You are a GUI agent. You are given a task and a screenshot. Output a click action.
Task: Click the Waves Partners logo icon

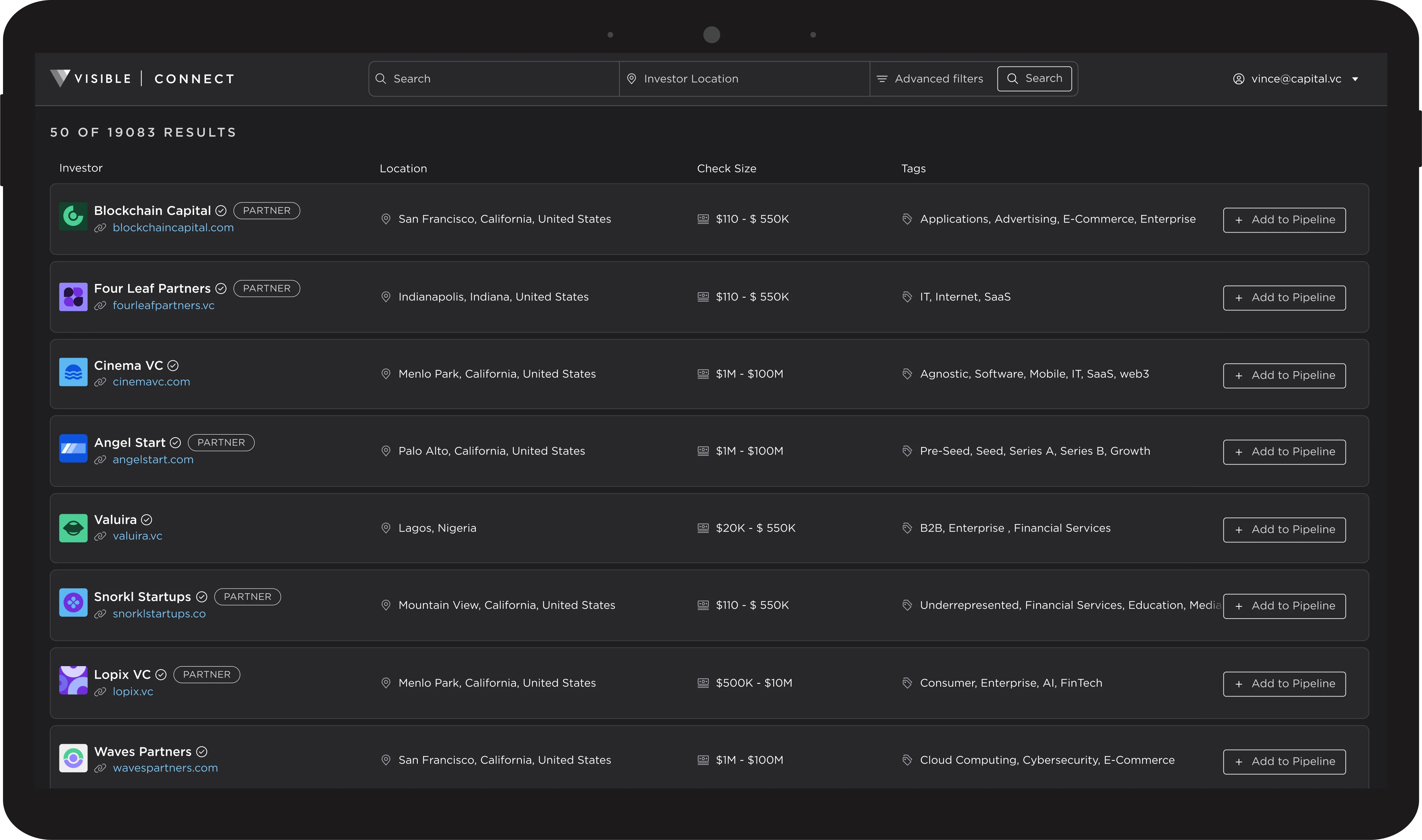pos(73,758)
